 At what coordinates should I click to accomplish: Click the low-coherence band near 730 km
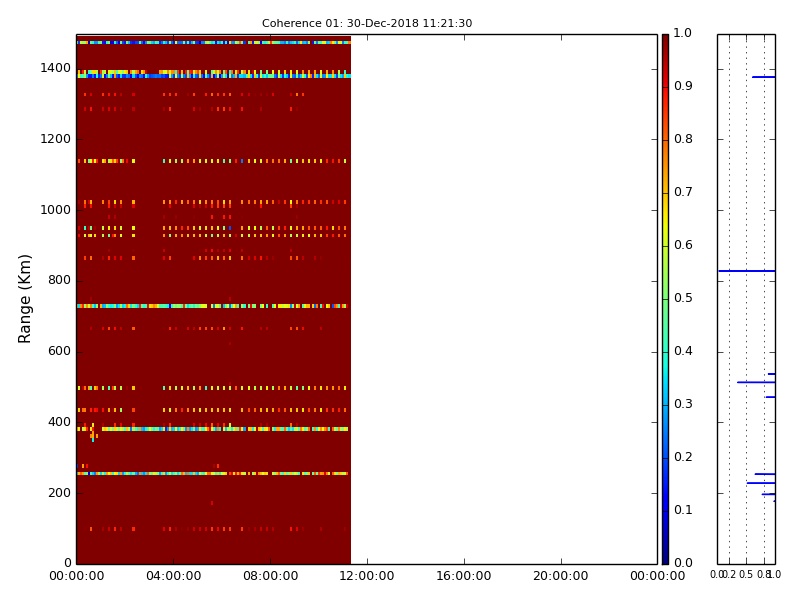[x=212, y=306]
